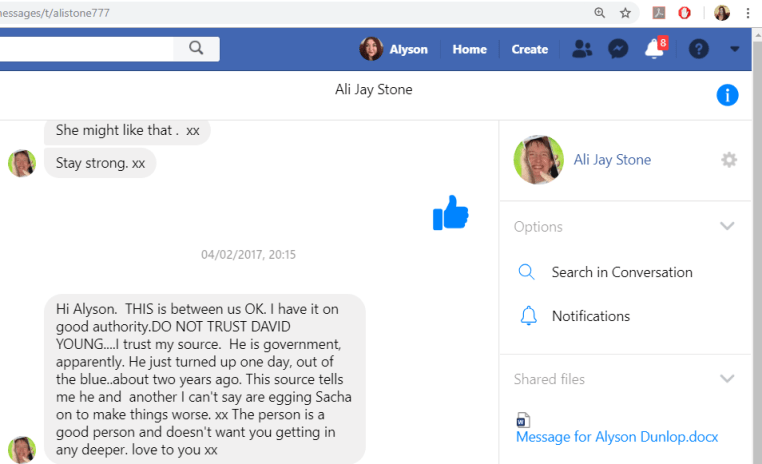Open Message for Alyson Dunlop.docx file
The image size is (762, 464).
pyautogui.click(x=616, y=437)
